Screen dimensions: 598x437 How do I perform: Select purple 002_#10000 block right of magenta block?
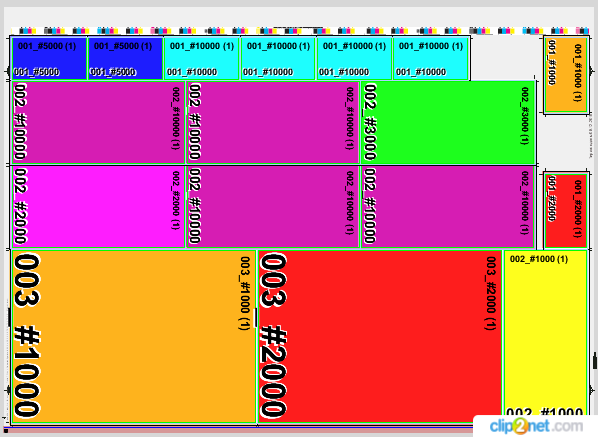273,206
